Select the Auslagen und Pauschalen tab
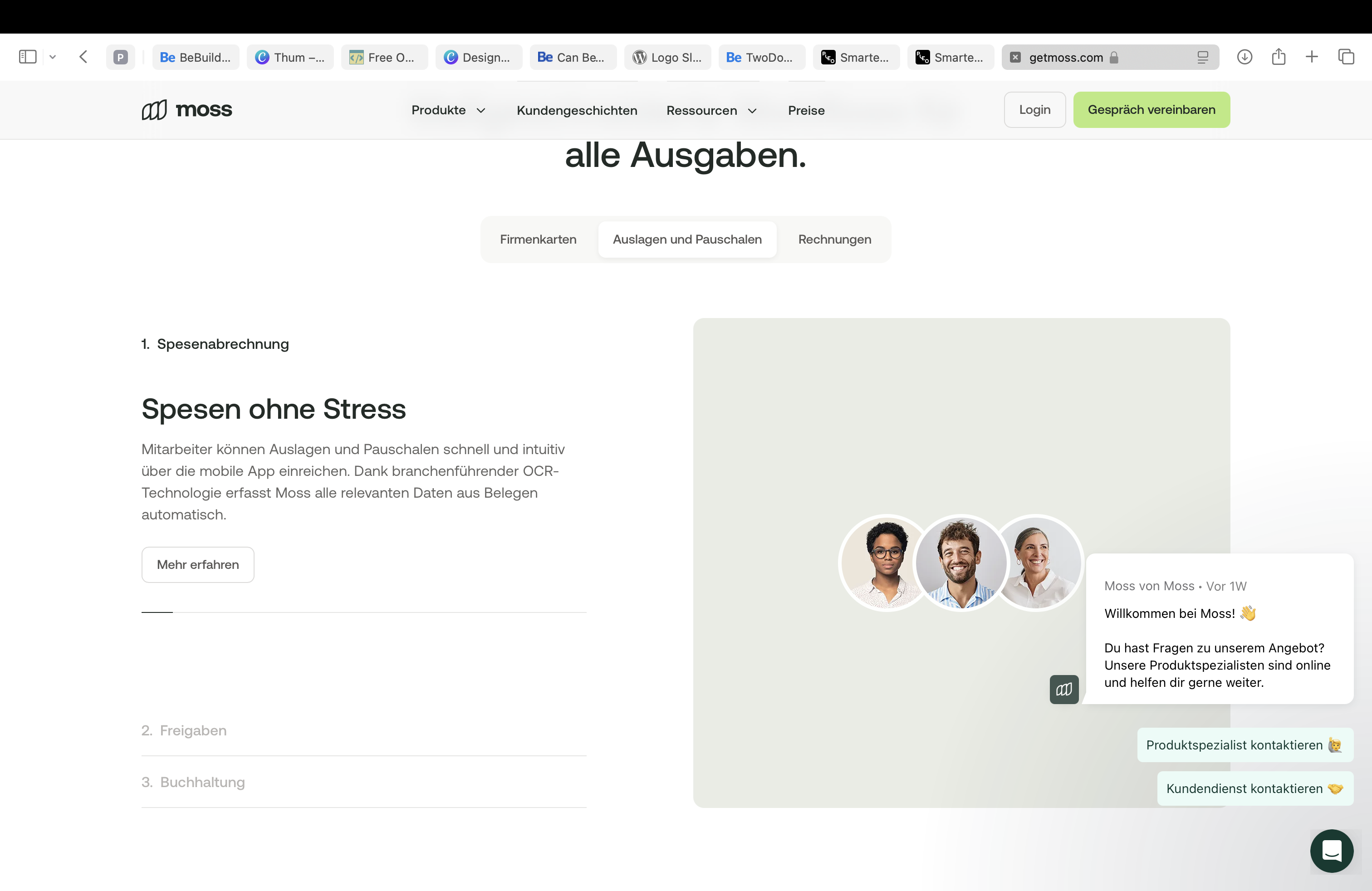The image size is (1372, 891). (x=687, y=239)
